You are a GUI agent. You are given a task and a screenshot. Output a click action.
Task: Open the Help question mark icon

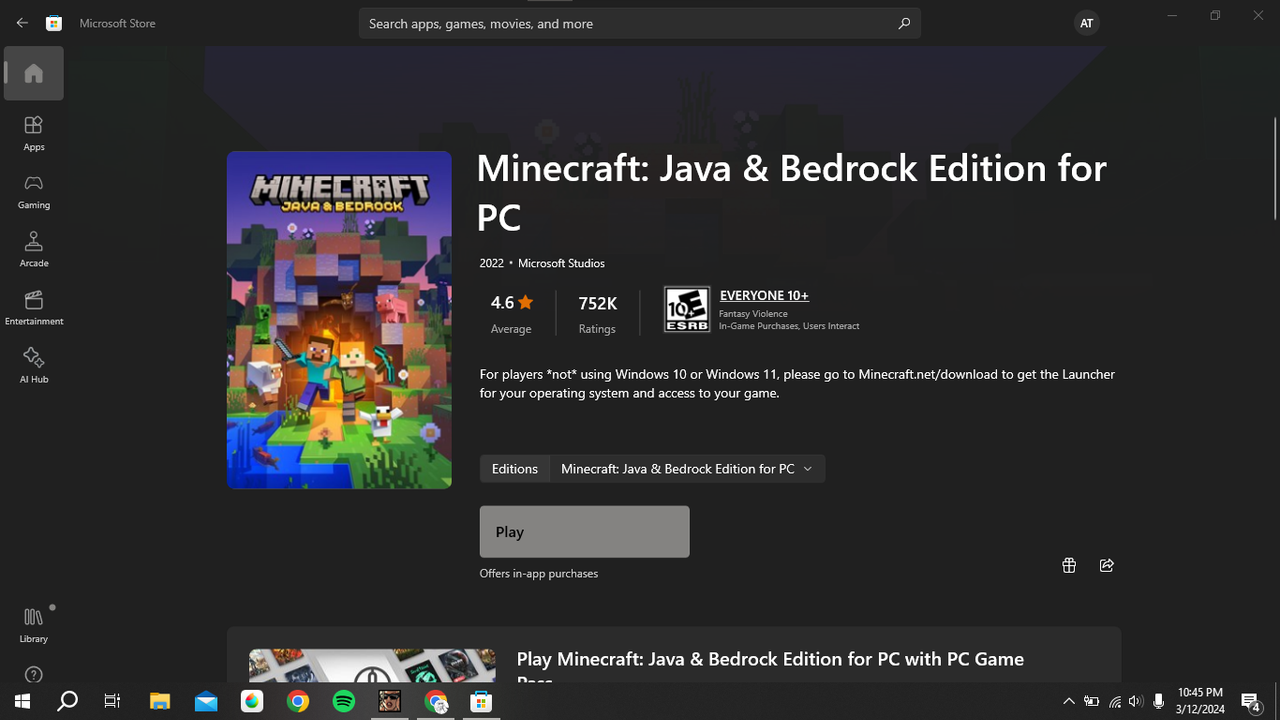coord(34,675)
